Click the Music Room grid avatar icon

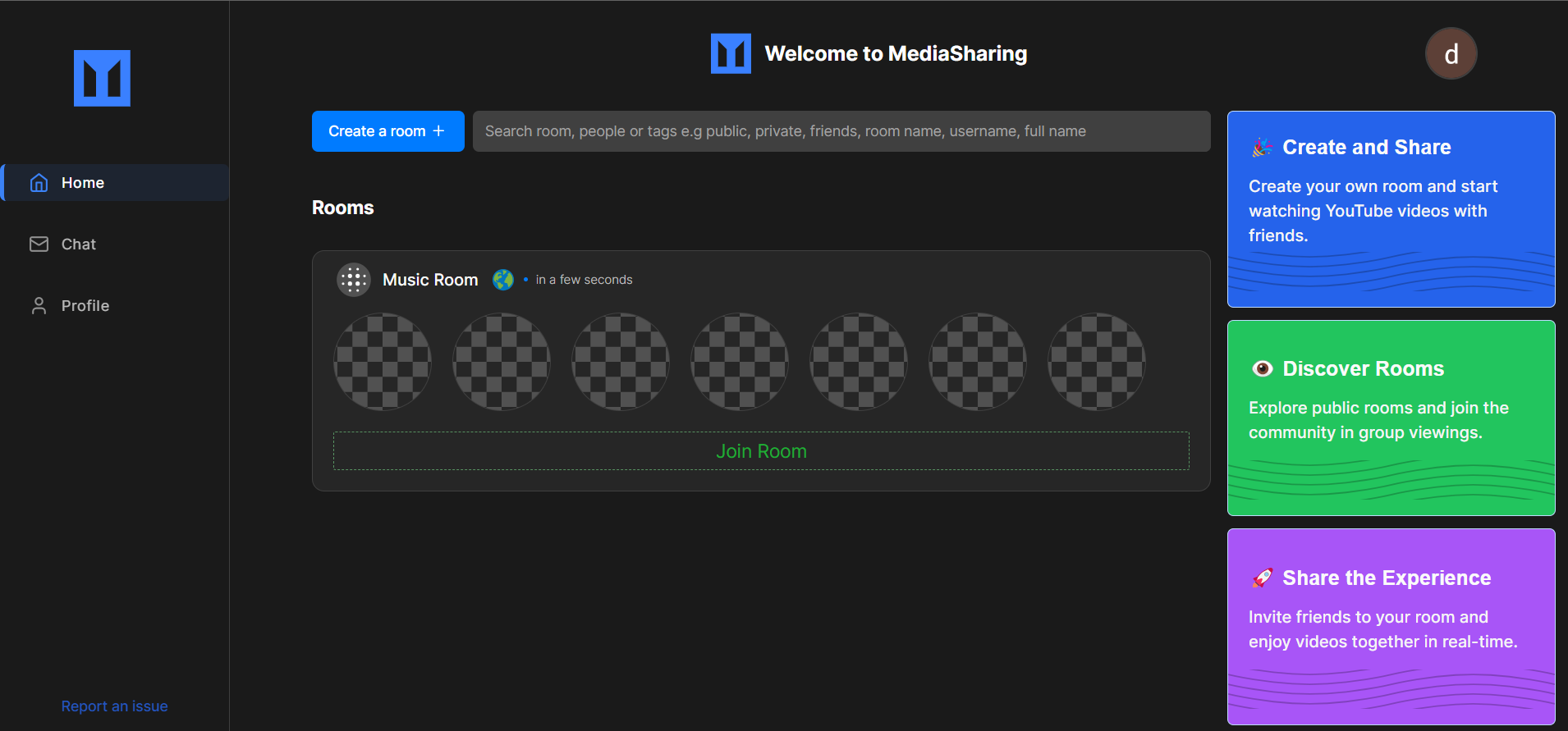354,280
